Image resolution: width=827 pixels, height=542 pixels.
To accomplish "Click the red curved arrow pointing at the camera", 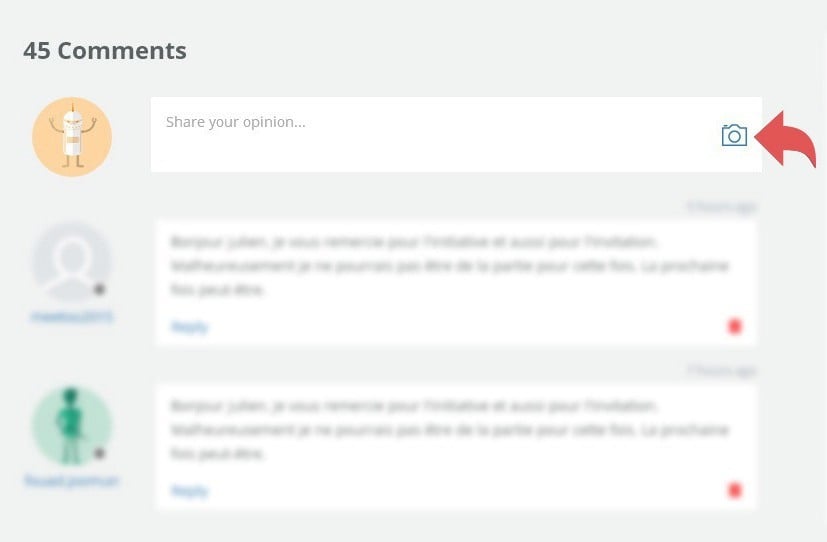I will point(787,141).
